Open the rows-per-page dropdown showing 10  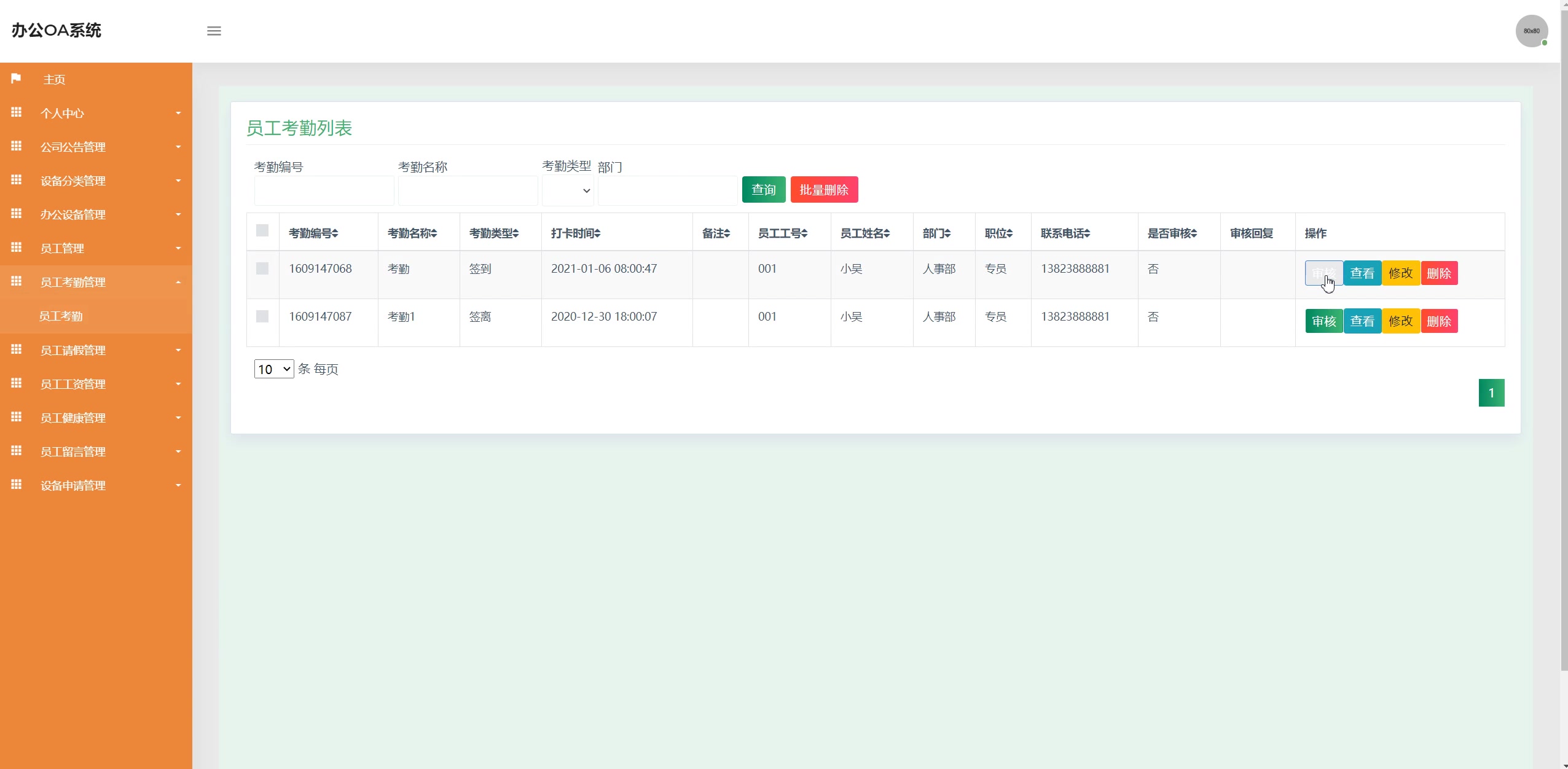273,369
